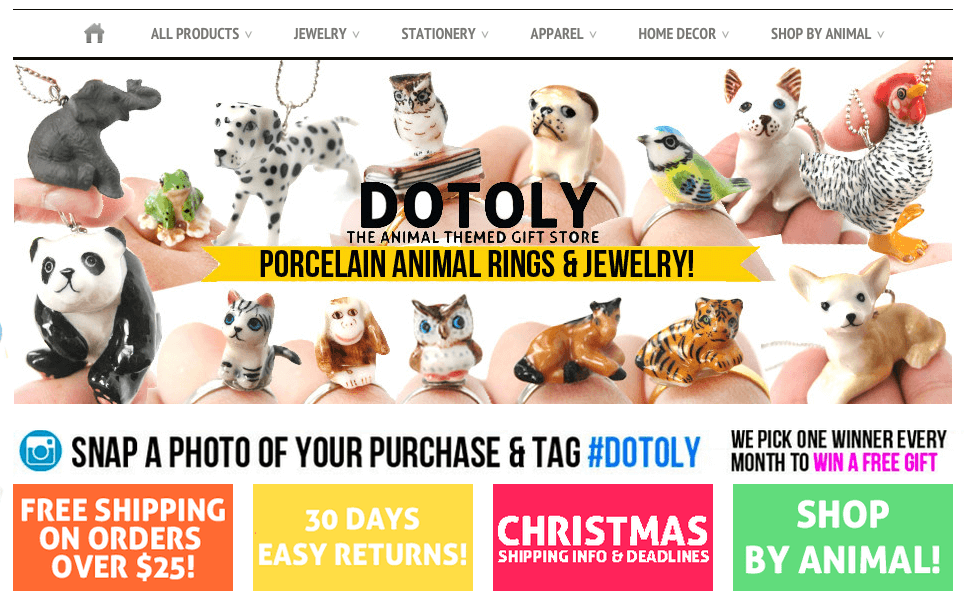Expand the Jewelry dropdown arrow
The image size is (965, 601).
[356, 35]
